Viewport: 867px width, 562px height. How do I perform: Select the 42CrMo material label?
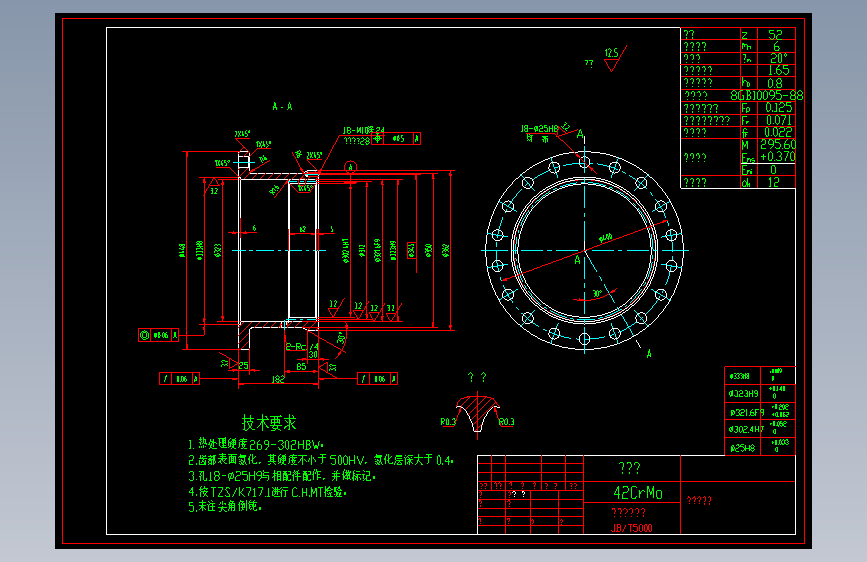pos(638,492)
